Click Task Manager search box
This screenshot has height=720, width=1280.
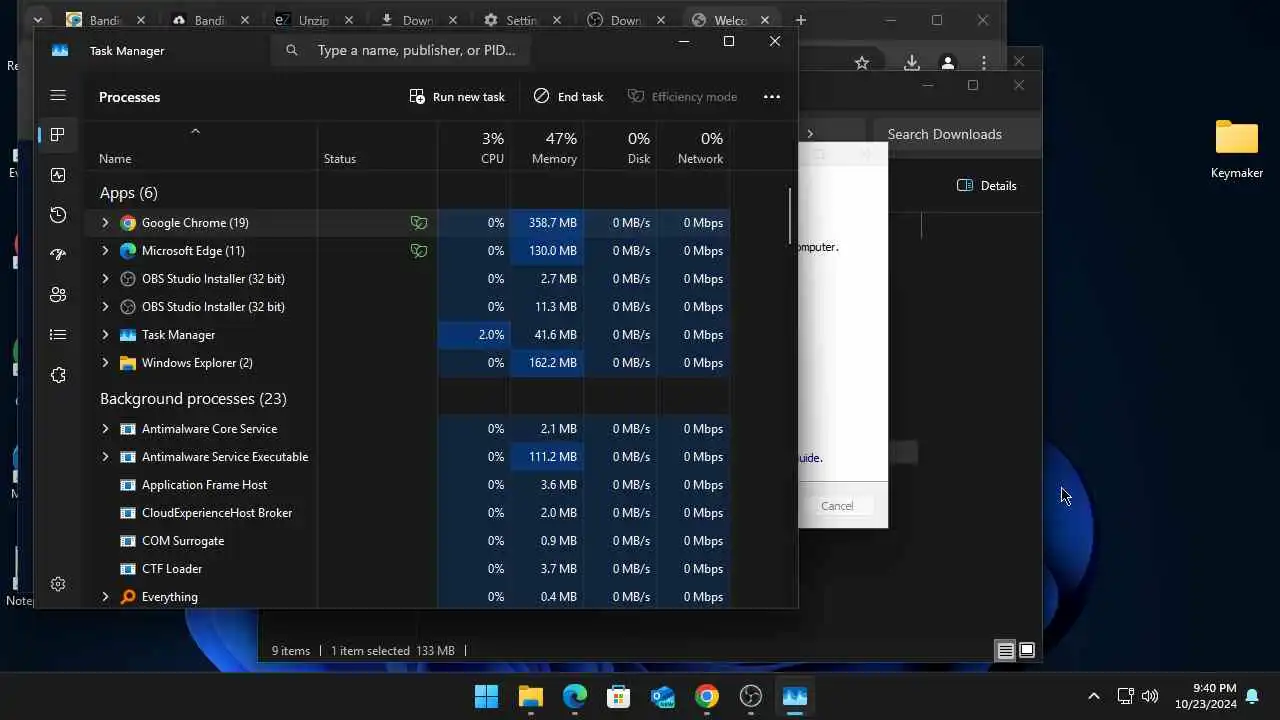click(x=400, y=50)
